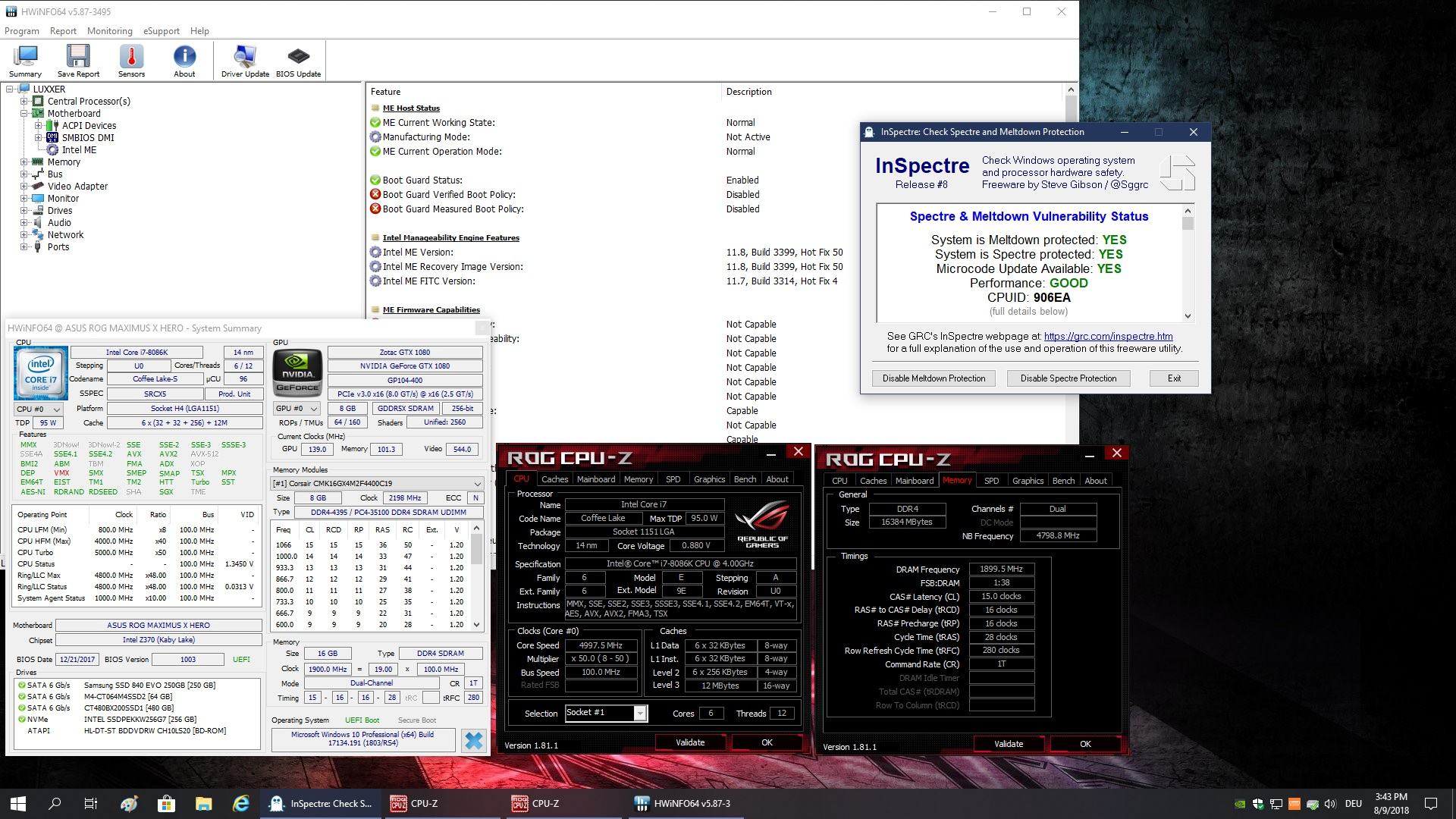This screenshot has height=819, width=1456.
Task: Click the Exit button in InSpectre
Action: (1174, 378)
